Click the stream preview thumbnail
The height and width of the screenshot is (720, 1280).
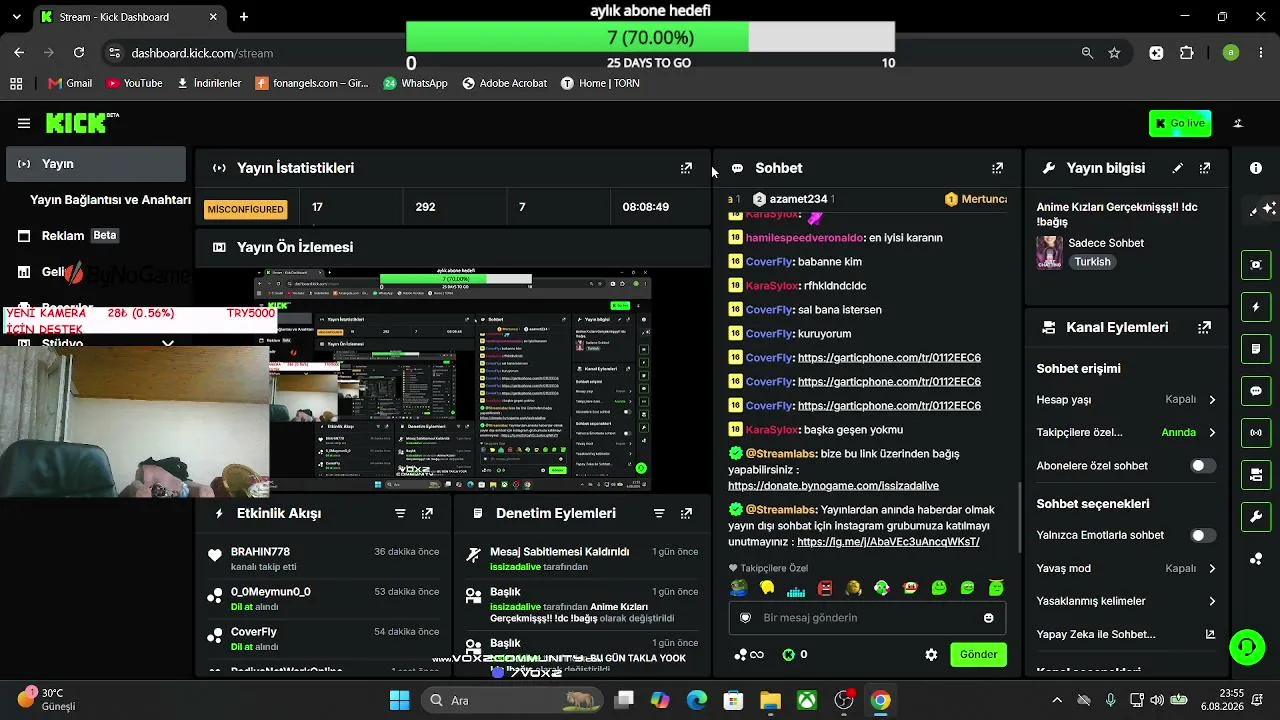pos(453,381)
